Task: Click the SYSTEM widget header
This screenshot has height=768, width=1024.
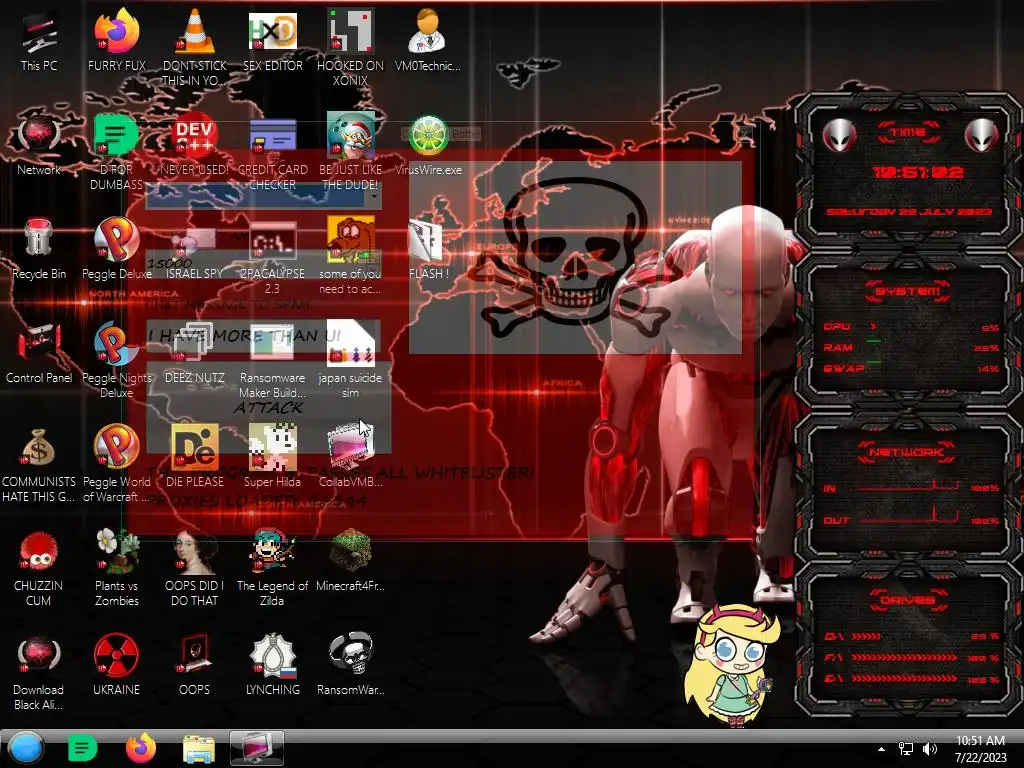Action: point(908,291)
